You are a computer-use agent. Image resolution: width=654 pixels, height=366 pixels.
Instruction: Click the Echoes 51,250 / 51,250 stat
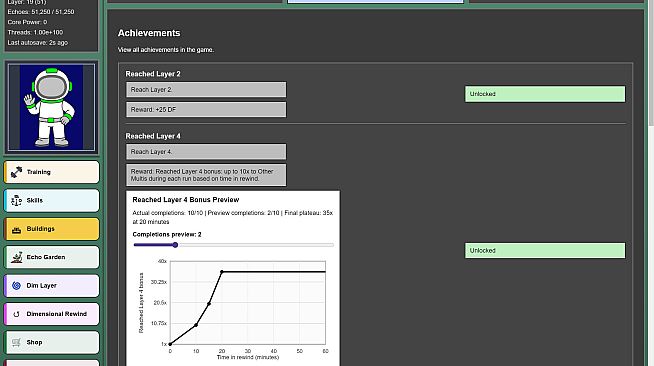[40, 12]
